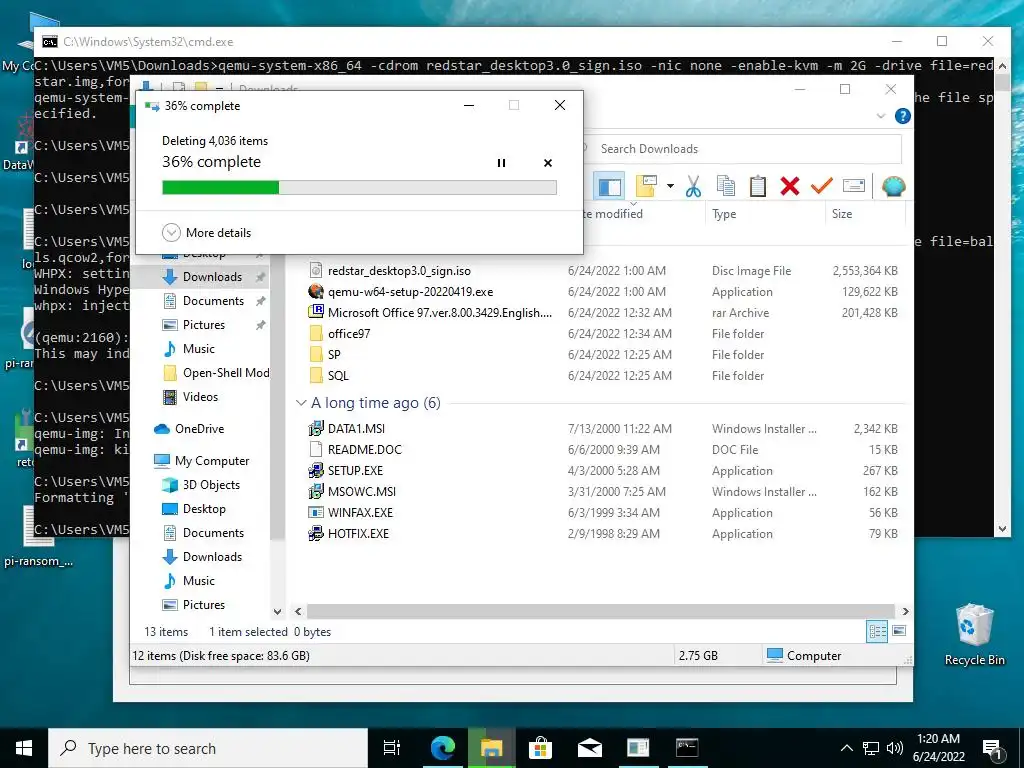Click the orange checkmark toolbar icon

[x=822, y=187]
